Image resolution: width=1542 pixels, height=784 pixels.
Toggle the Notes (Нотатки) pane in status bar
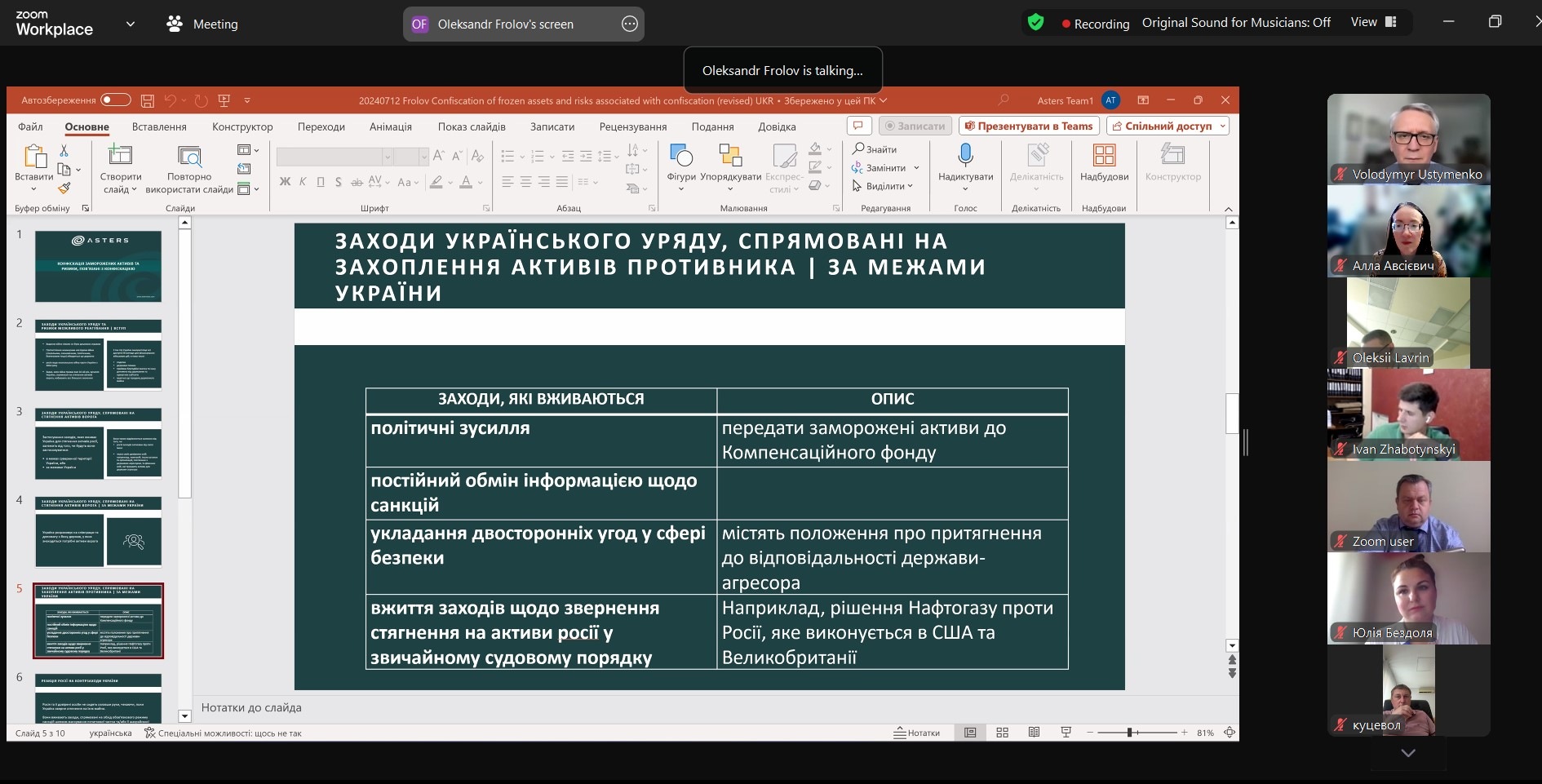coord(916,733)
